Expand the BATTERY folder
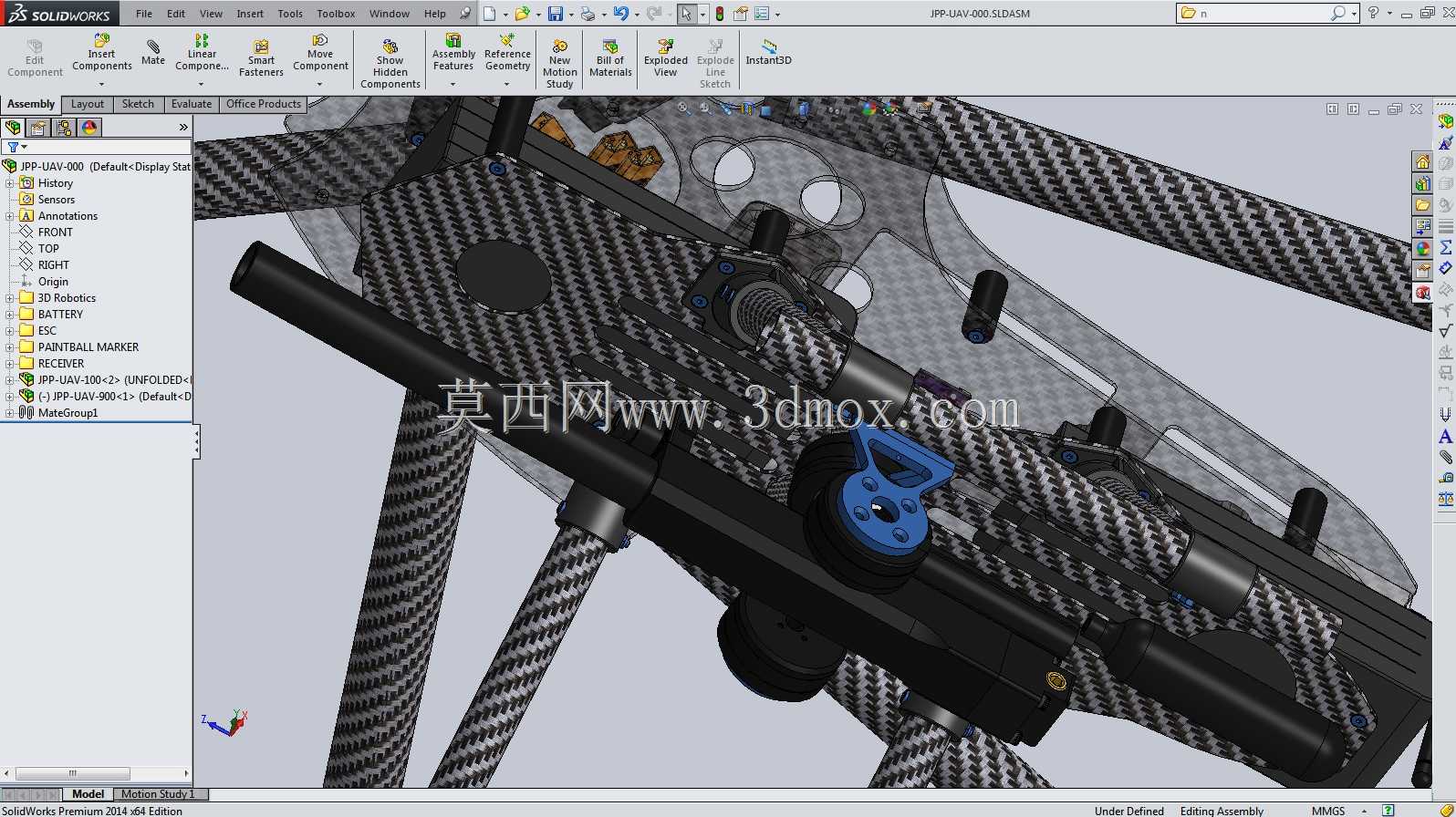This screenshot has width=1456, height=817. (9, 315)
